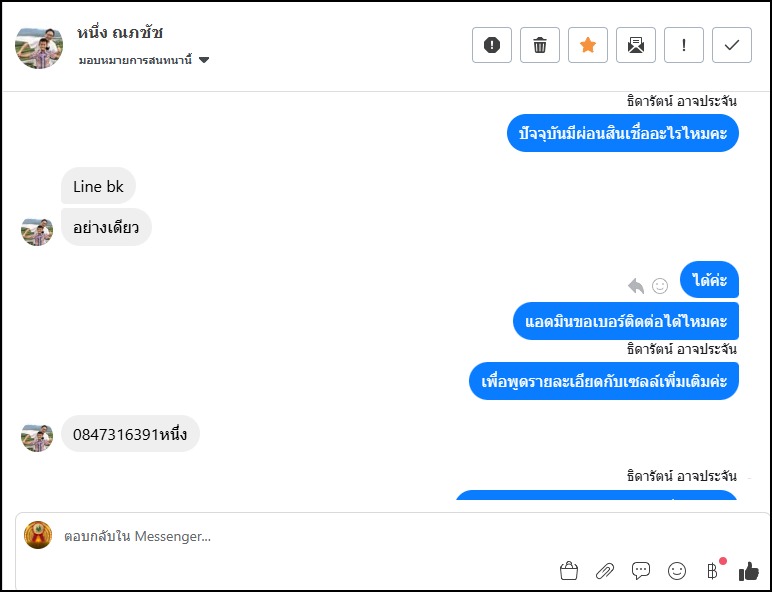Viewport: 772px width, 592px height.
Task: Open the baht payment request icon
Action: pos(712,571)
